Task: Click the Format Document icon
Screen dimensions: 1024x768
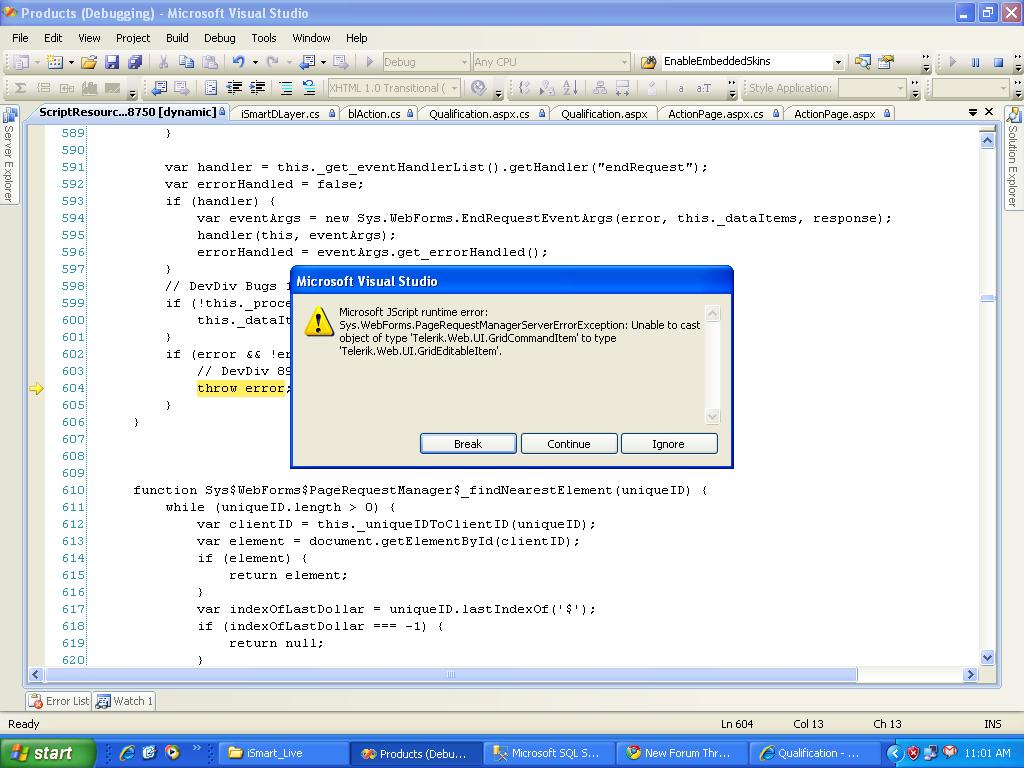Action: [x=211, y=88]
